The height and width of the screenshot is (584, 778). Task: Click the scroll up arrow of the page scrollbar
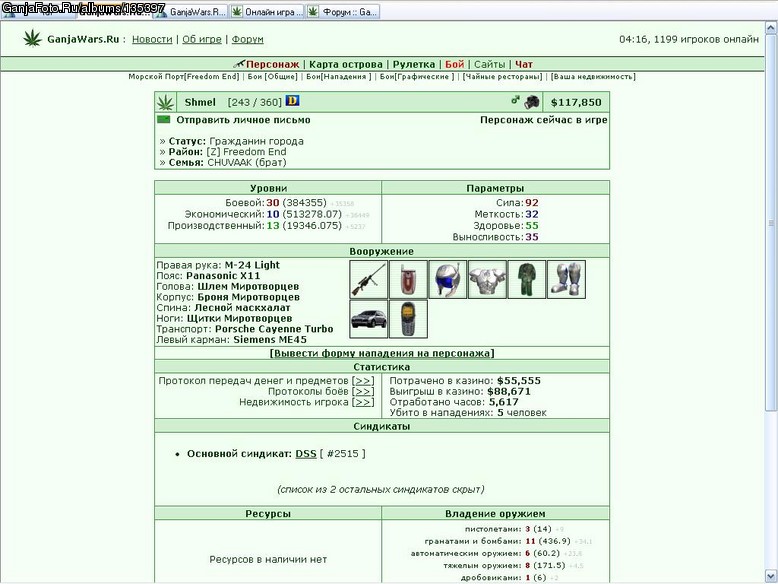pyautogui.click(x=771, y=27)
